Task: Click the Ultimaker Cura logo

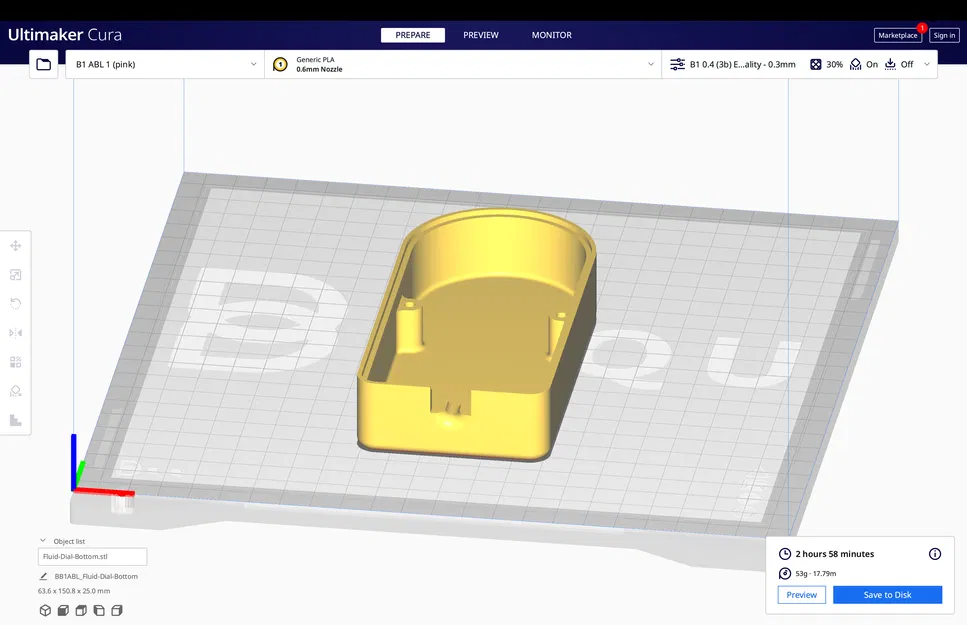Action: 65,35
